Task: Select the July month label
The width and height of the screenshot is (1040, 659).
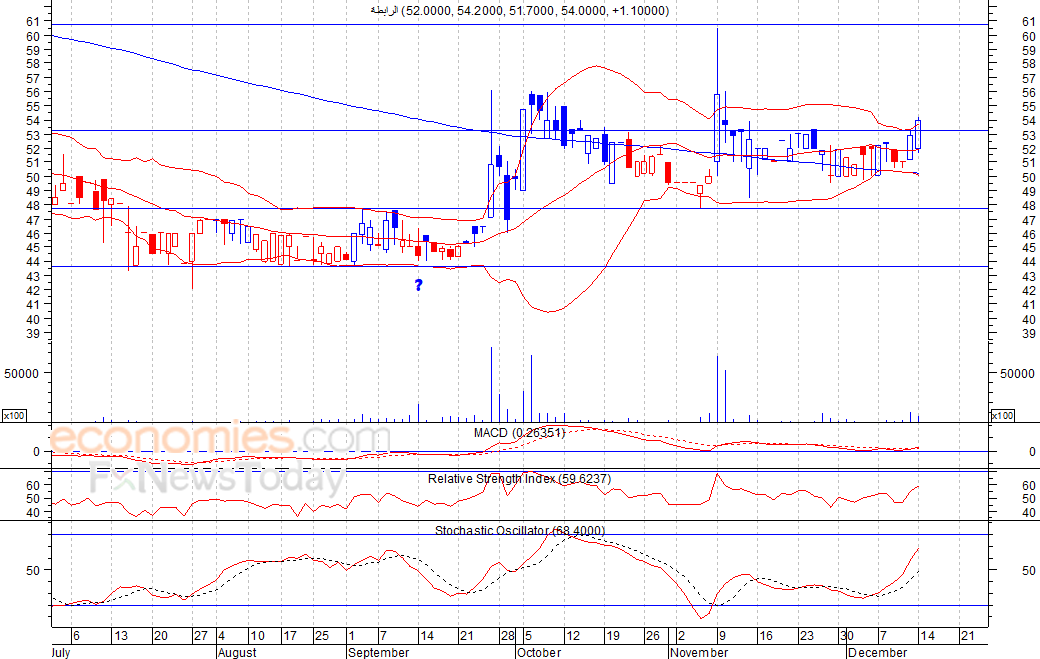Action: tap(60, 652)
